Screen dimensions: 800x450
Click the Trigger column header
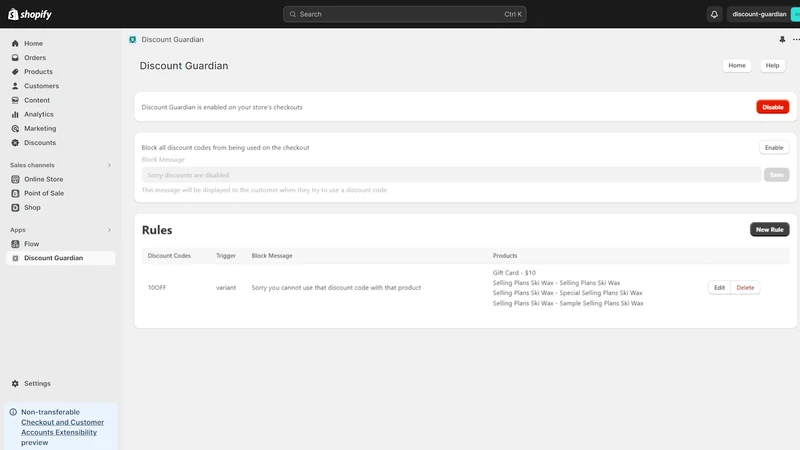226,256
